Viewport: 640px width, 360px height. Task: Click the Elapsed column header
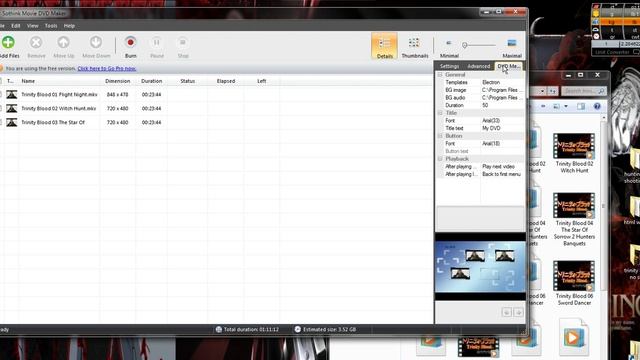click(226, 81)
